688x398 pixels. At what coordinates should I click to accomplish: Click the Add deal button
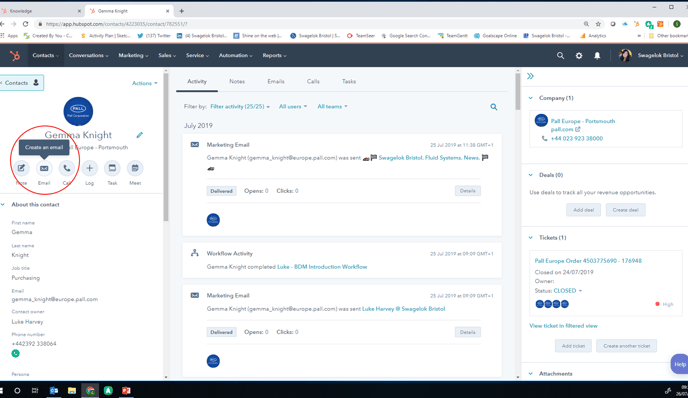584,210
